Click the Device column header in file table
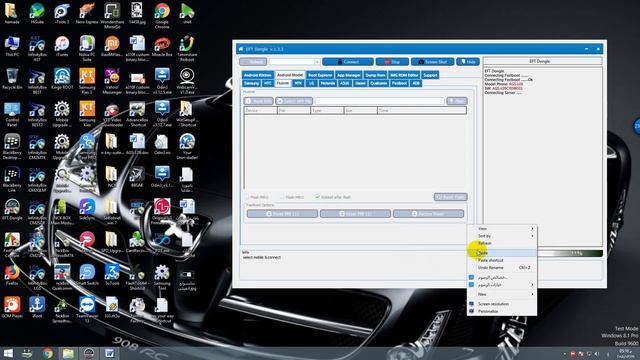 [260, 110]
